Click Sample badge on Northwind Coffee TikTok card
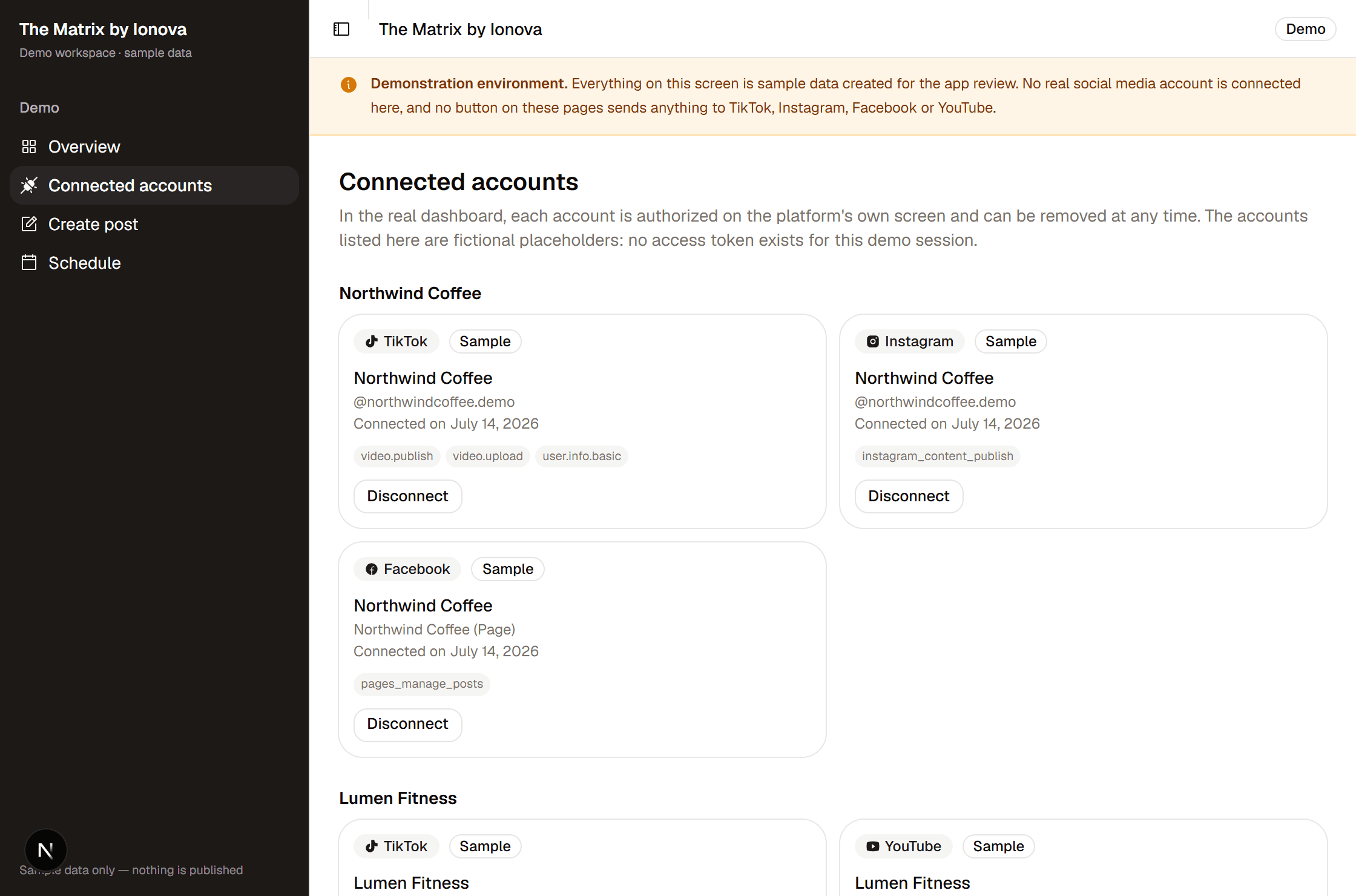 pos(485,341)
